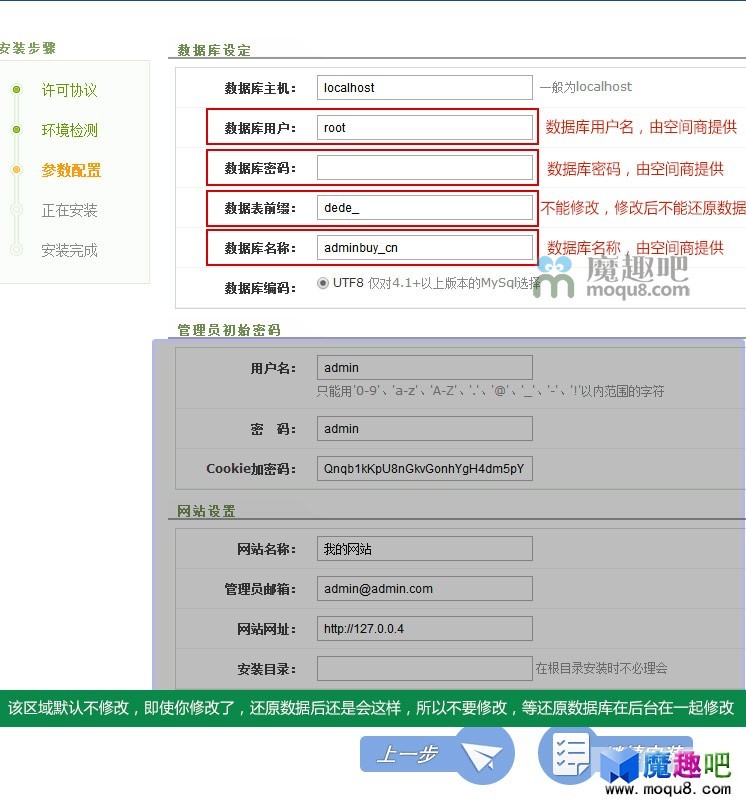
Task: Click the username allowed characters hint
Action: pos(490,391)
